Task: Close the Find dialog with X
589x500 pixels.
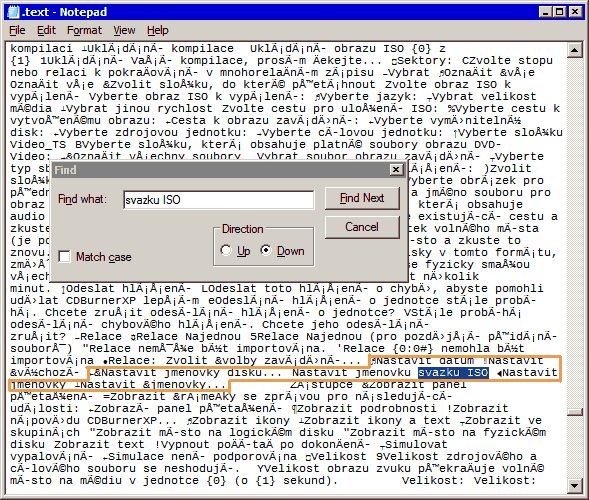Action: [396, 170]
